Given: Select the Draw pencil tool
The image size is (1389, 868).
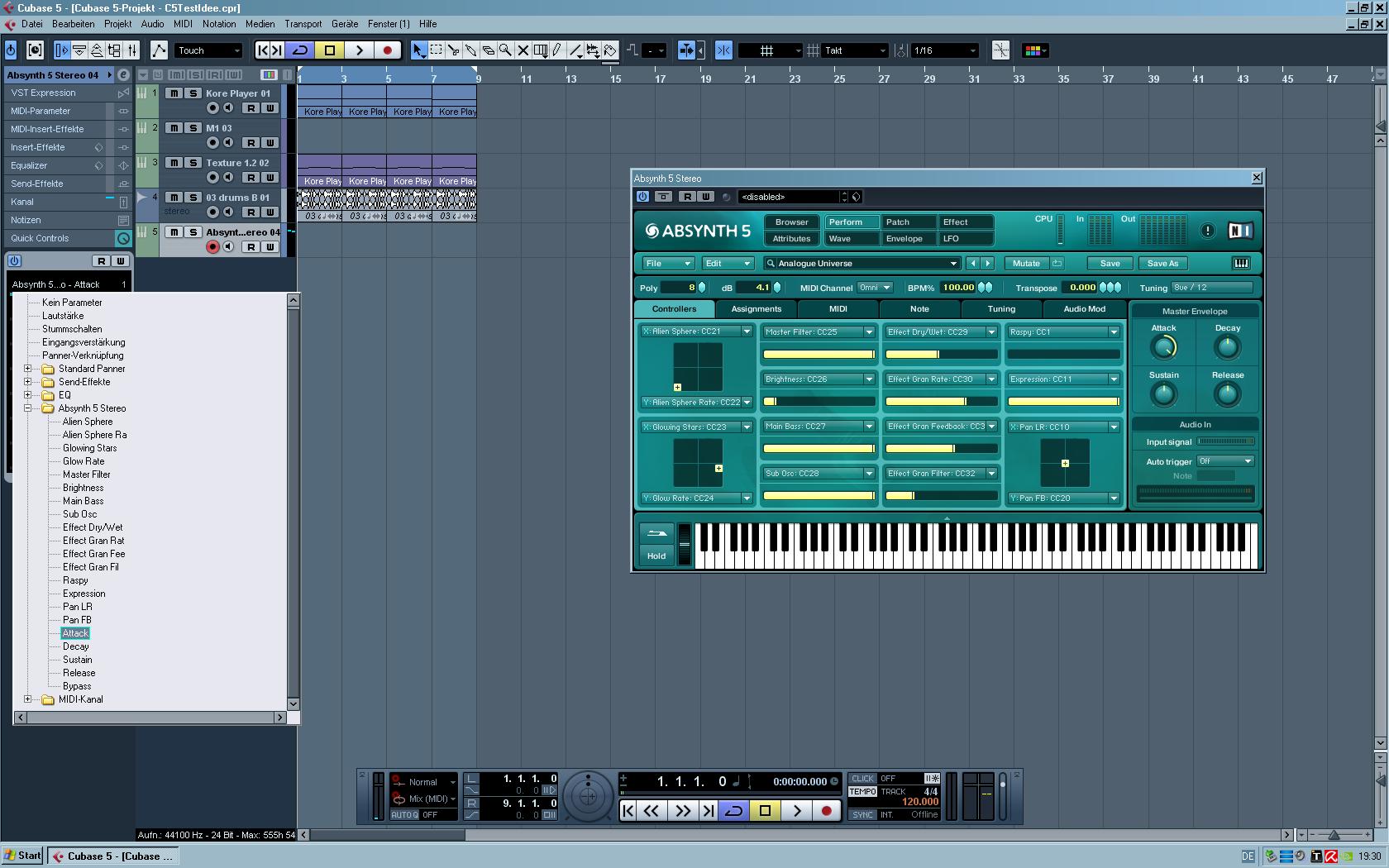Looking at the screenshot, I should point(557,50).
